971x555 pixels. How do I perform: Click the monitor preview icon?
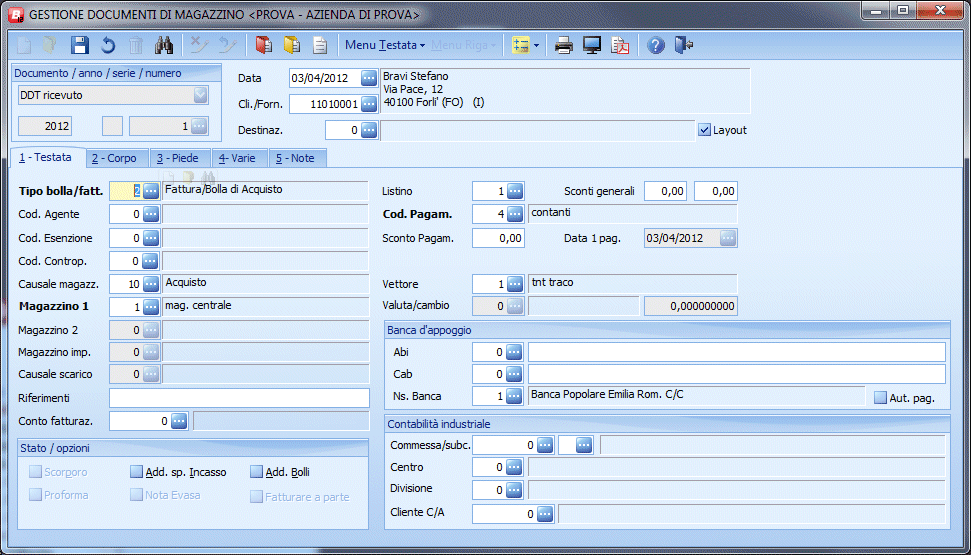592,45
